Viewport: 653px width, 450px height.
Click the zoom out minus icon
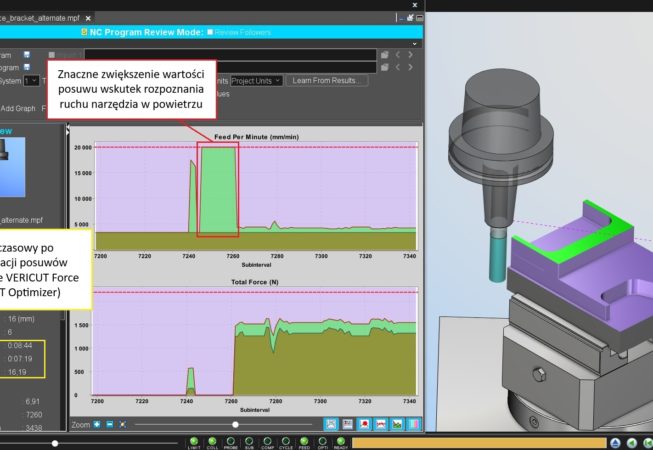[109, 424]
